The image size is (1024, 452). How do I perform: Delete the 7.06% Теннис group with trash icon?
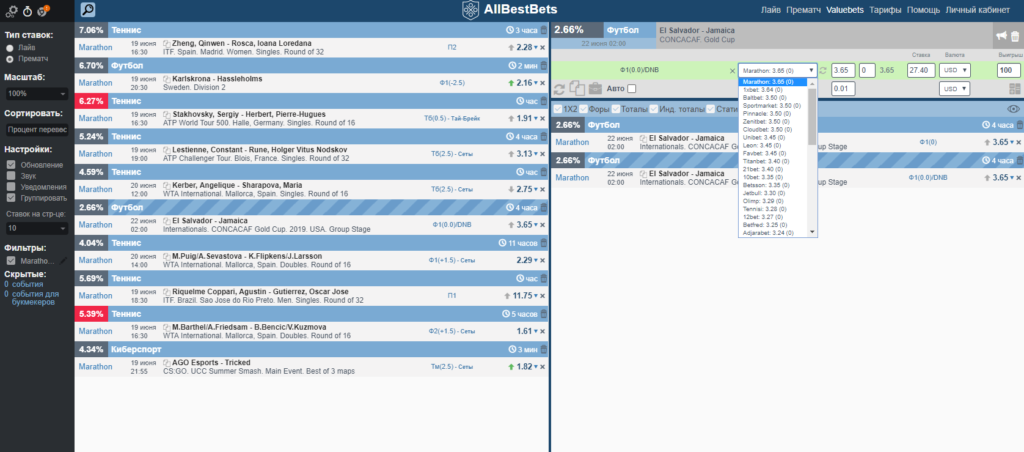pos(544,30)
